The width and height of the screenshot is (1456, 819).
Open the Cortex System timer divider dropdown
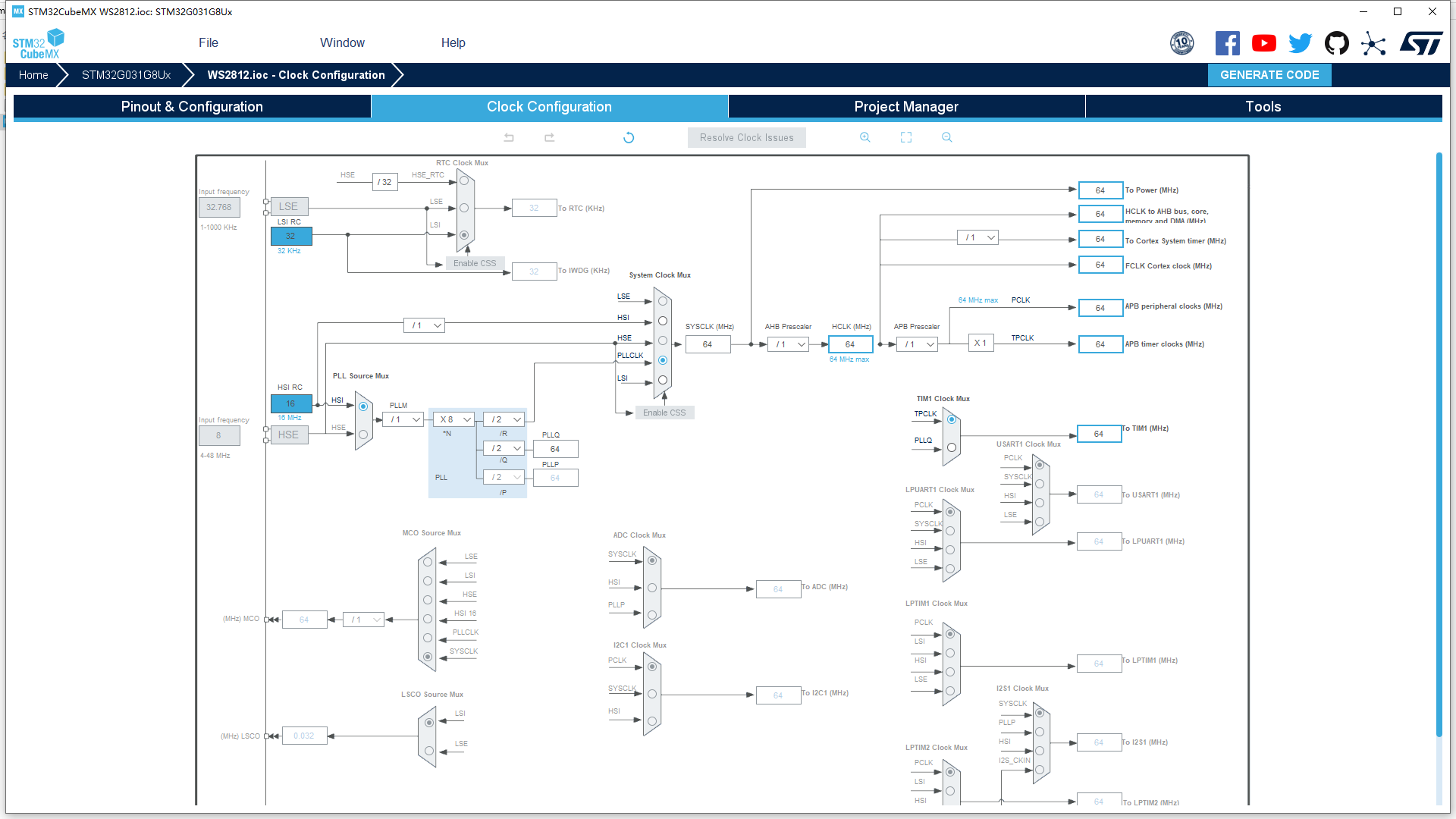[x=978, y=237]
